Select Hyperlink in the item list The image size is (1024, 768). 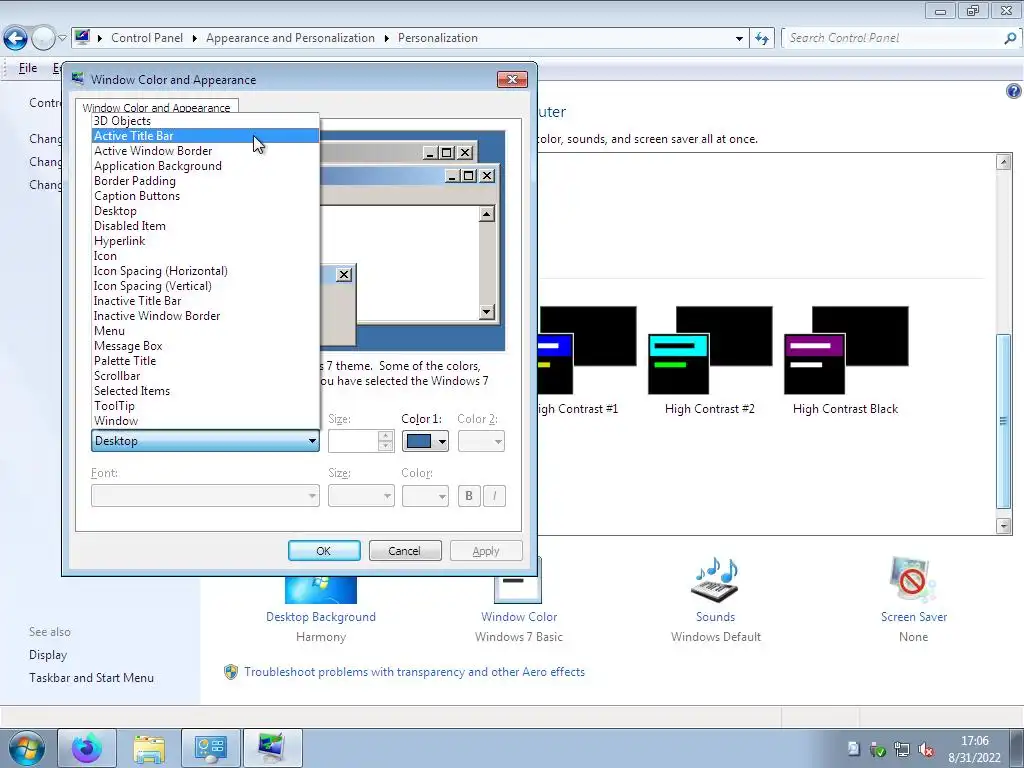205,241
